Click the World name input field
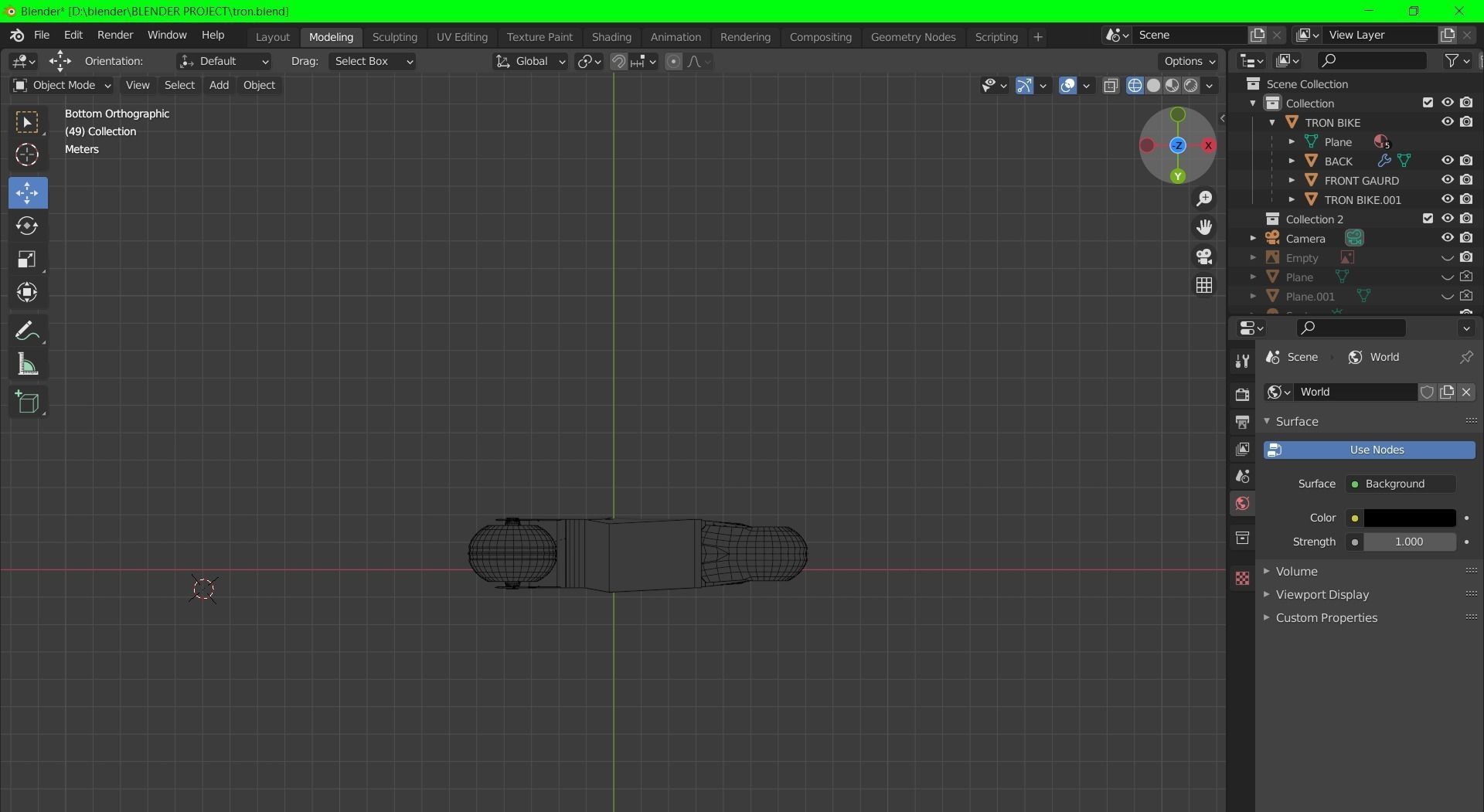The image size is (1484, 812). (1357, 392)
